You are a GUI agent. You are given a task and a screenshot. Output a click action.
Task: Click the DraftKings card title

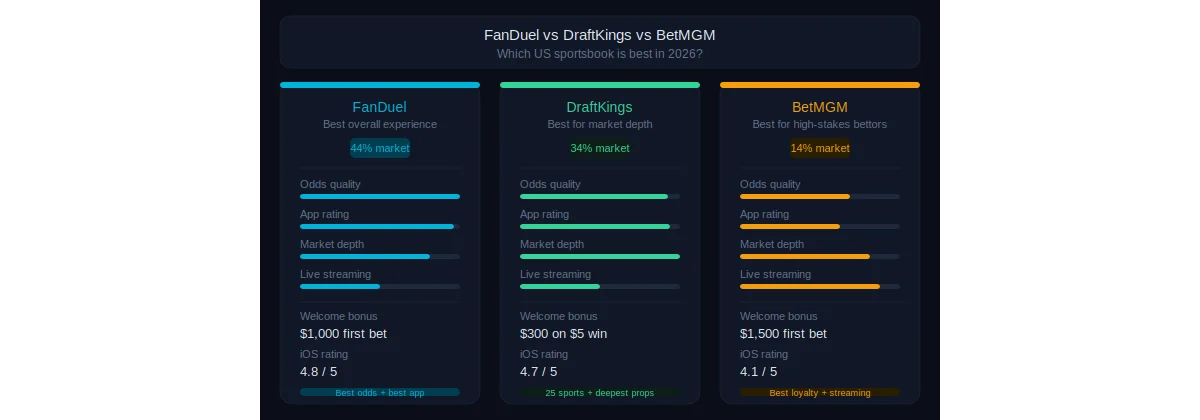[600, 107]
